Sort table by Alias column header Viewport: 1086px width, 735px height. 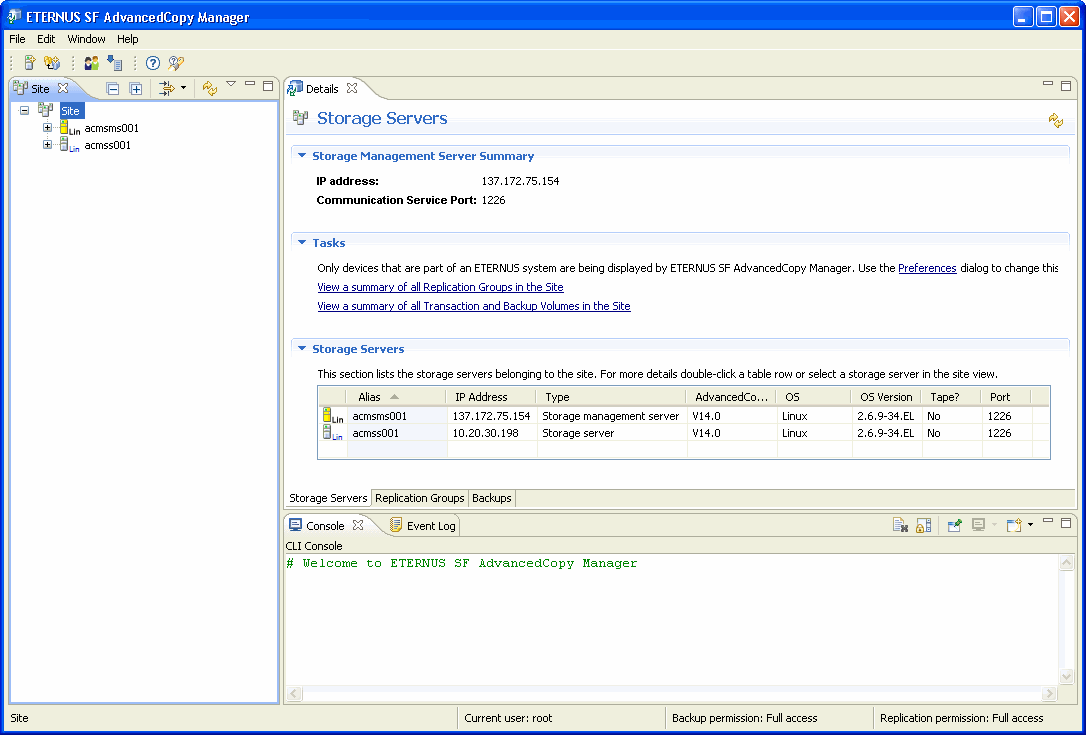pyautogui.click(x=395, y=397)
